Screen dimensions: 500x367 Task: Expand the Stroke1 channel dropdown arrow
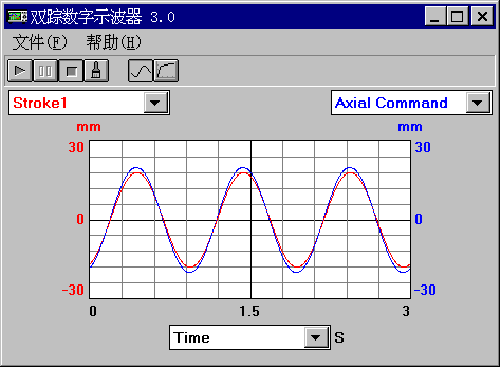[x=155, y=102]
